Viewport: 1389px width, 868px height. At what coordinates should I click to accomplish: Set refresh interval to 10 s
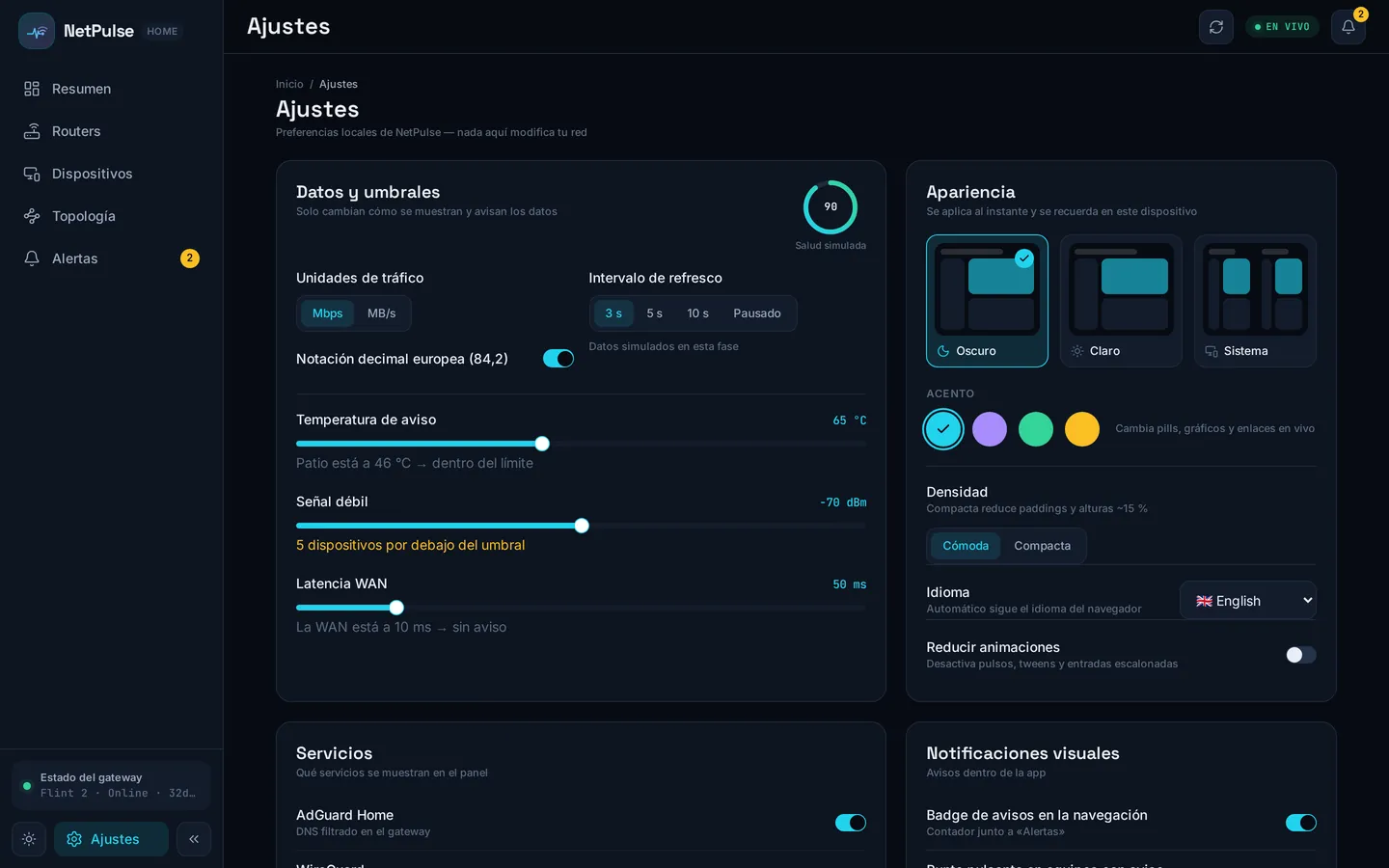(x=697, y=313)
